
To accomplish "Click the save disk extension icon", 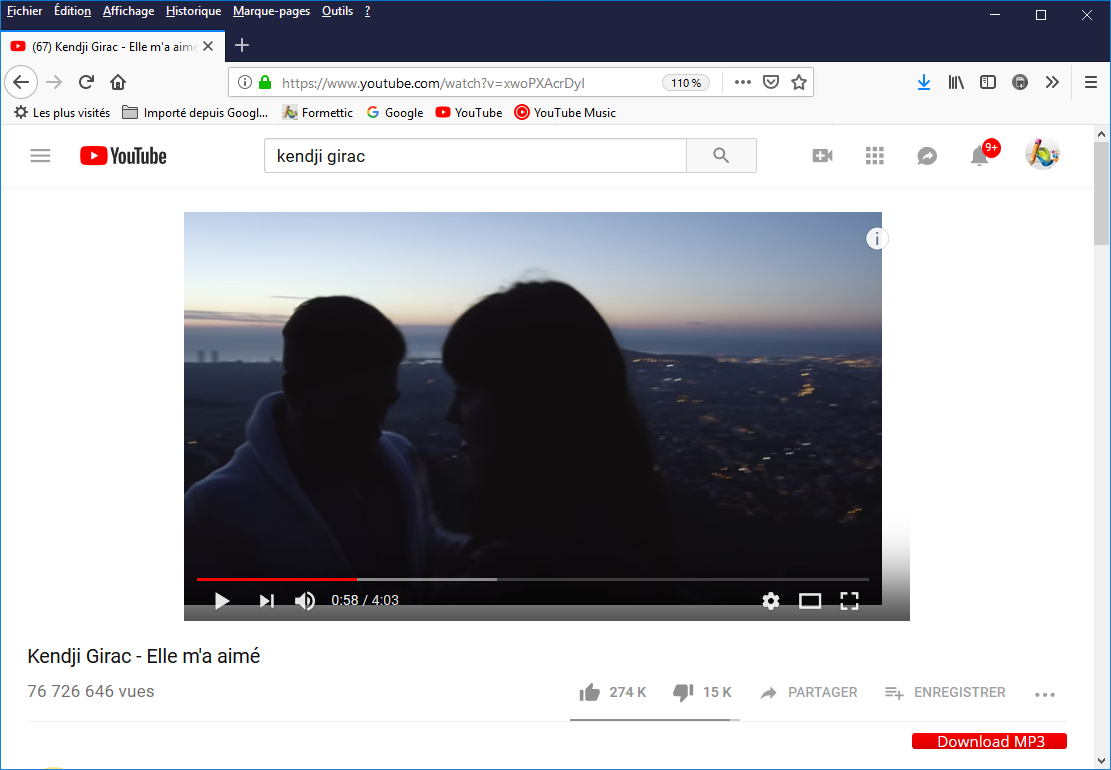I will pyautogui.click(x=1020, y=82).
